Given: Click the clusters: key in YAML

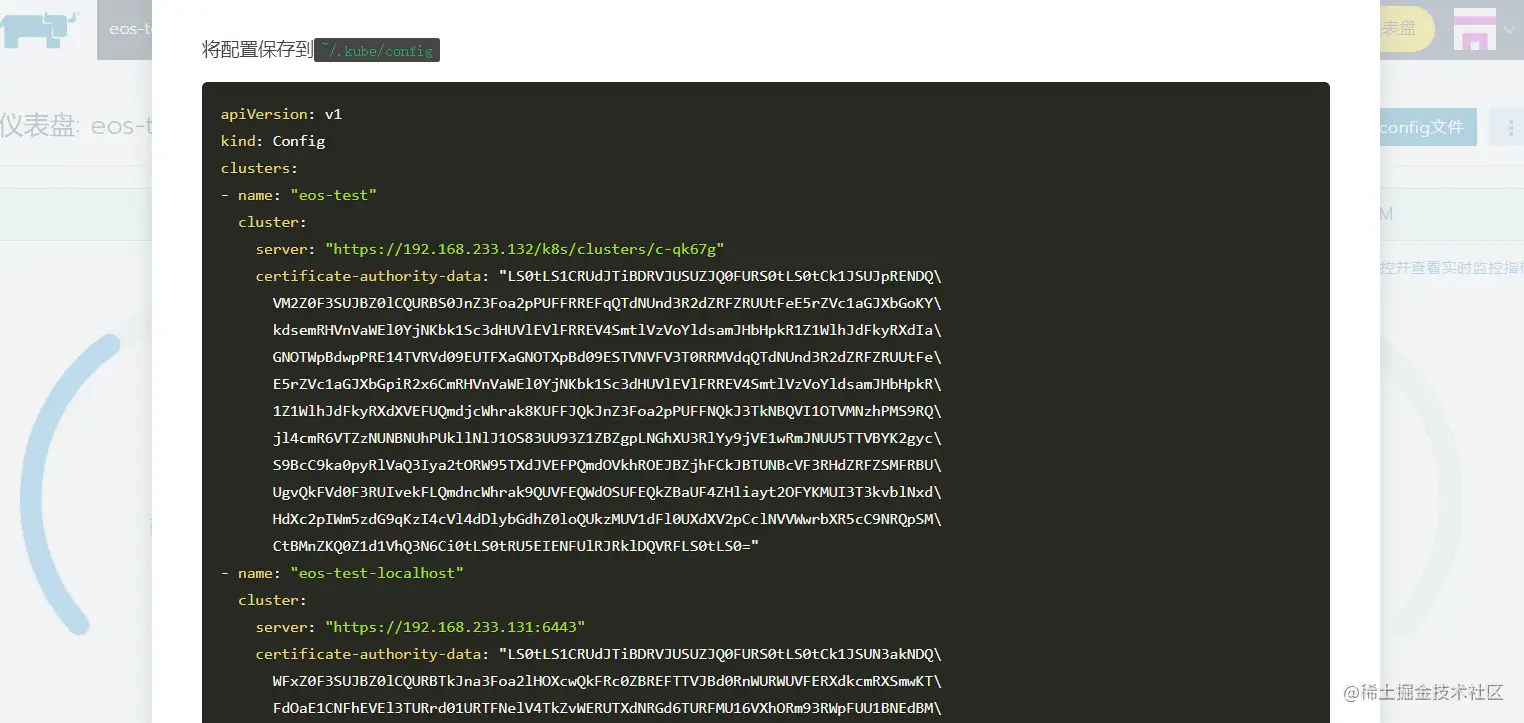Looking at the screenshot, I should pos(259,168).
